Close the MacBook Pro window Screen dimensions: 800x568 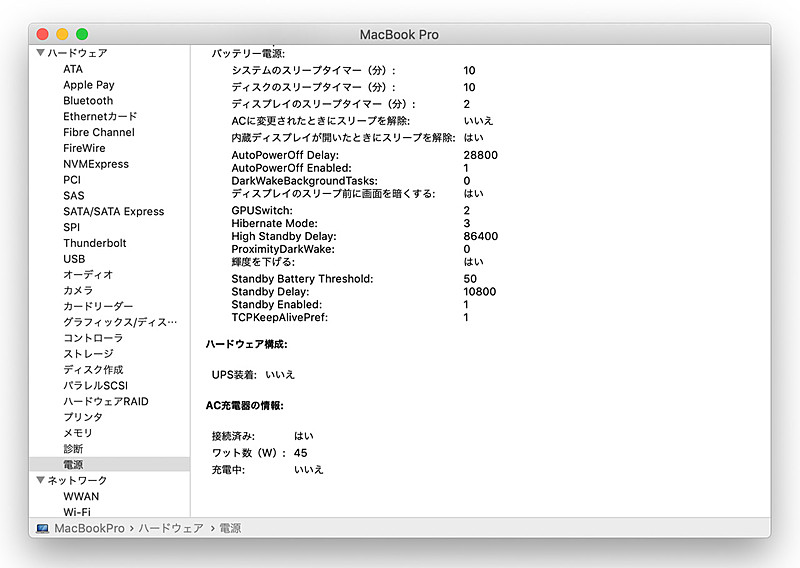42,34
